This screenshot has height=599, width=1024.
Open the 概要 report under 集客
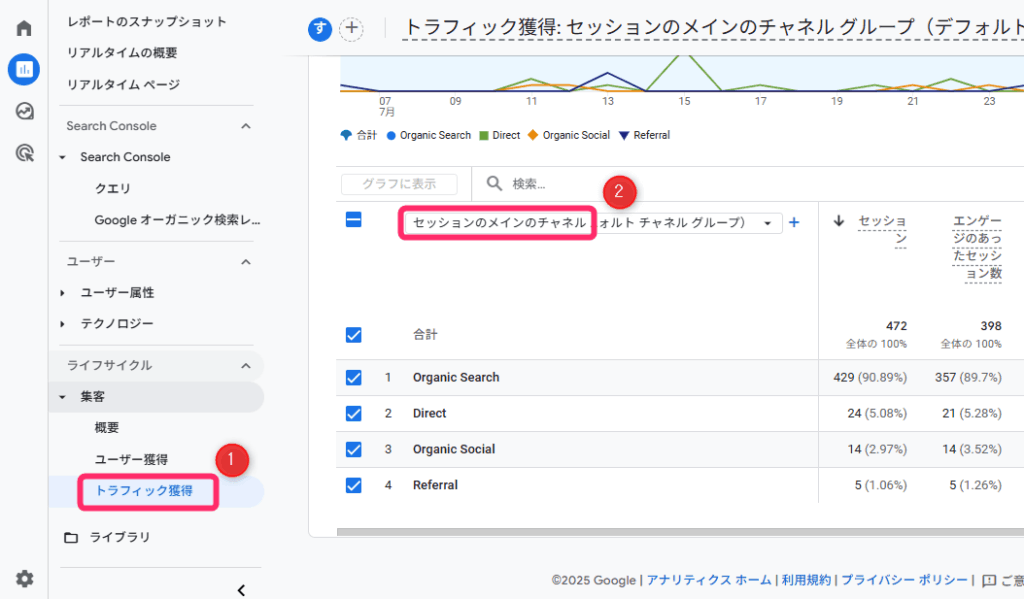click(x=106, y=428)
